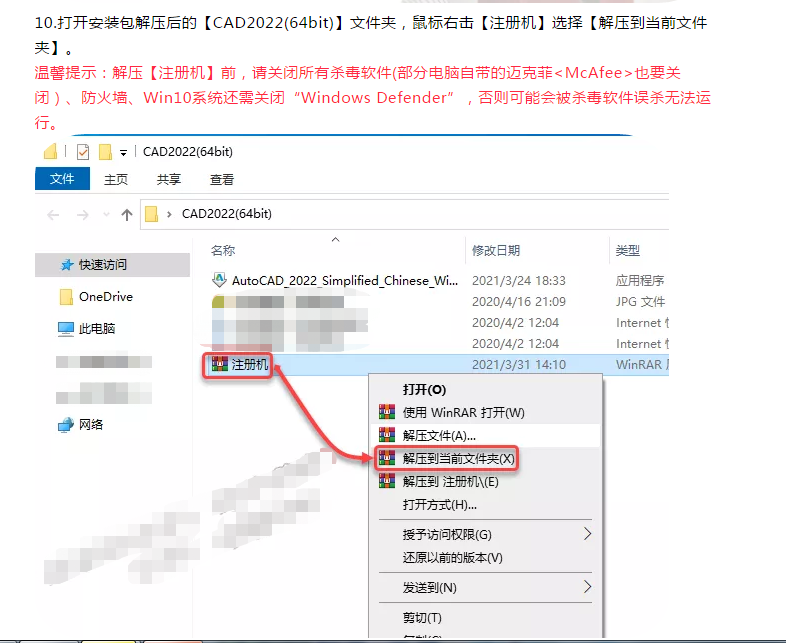Click date 2020/4/16 21:09 cell
Viewport: 786px width, 643px height.
pos(519,302)
